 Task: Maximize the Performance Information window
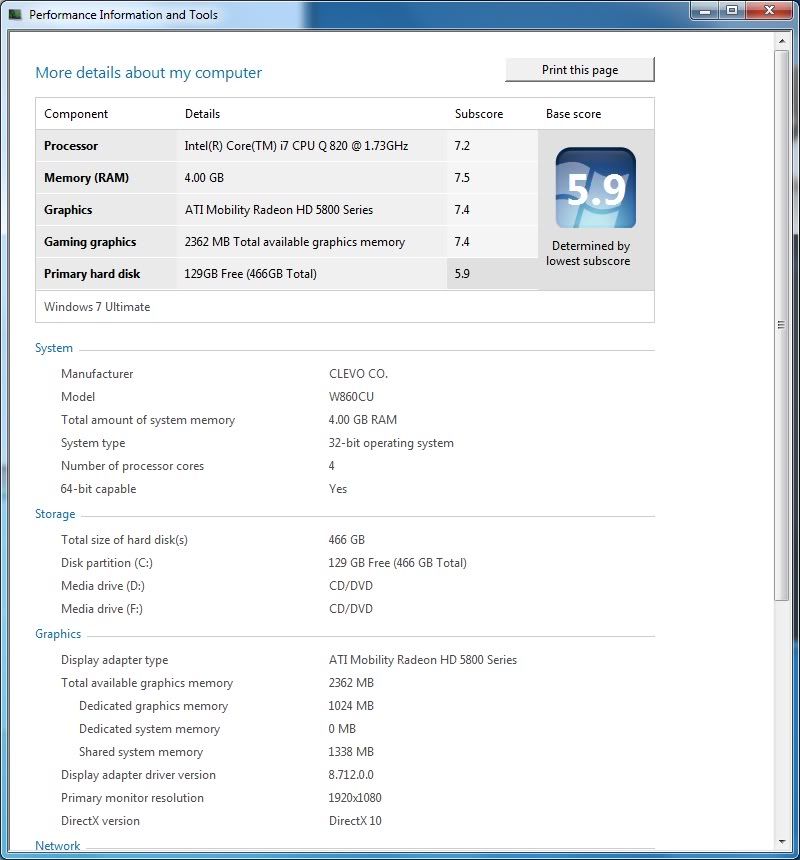pyautogui.click(x=732, y=10)
